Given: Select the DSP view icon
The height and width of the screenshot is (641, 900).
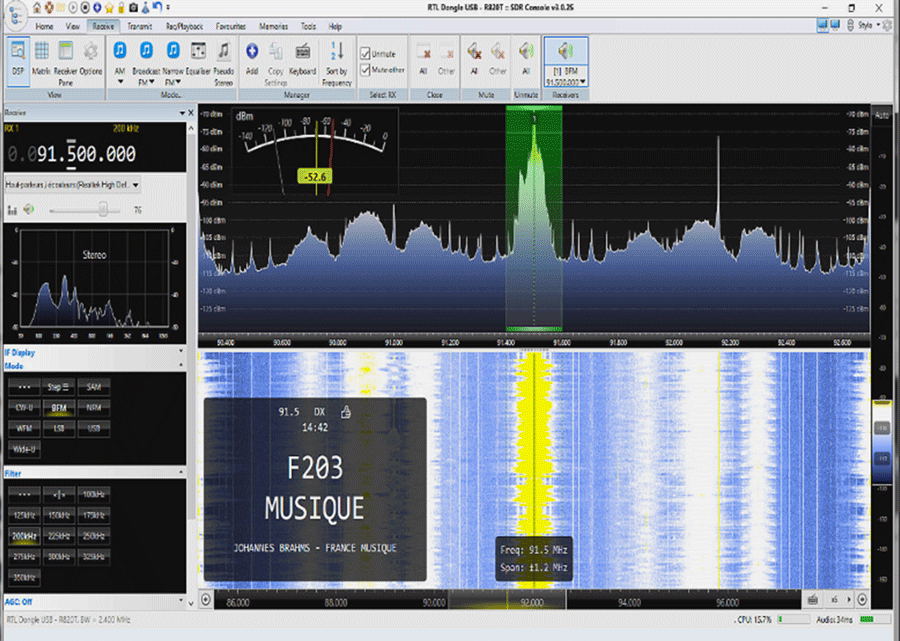Looking at the screenshot, I should [x=18, y=60].
